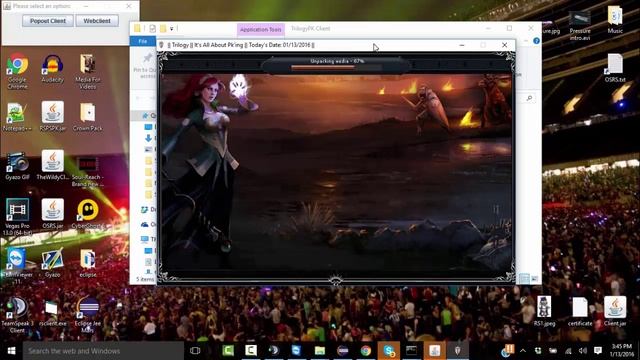This screenshot has height=360, width=640.
Task: Launch Eclipse Jee Mars shortcut
Action: click(88, 315)
